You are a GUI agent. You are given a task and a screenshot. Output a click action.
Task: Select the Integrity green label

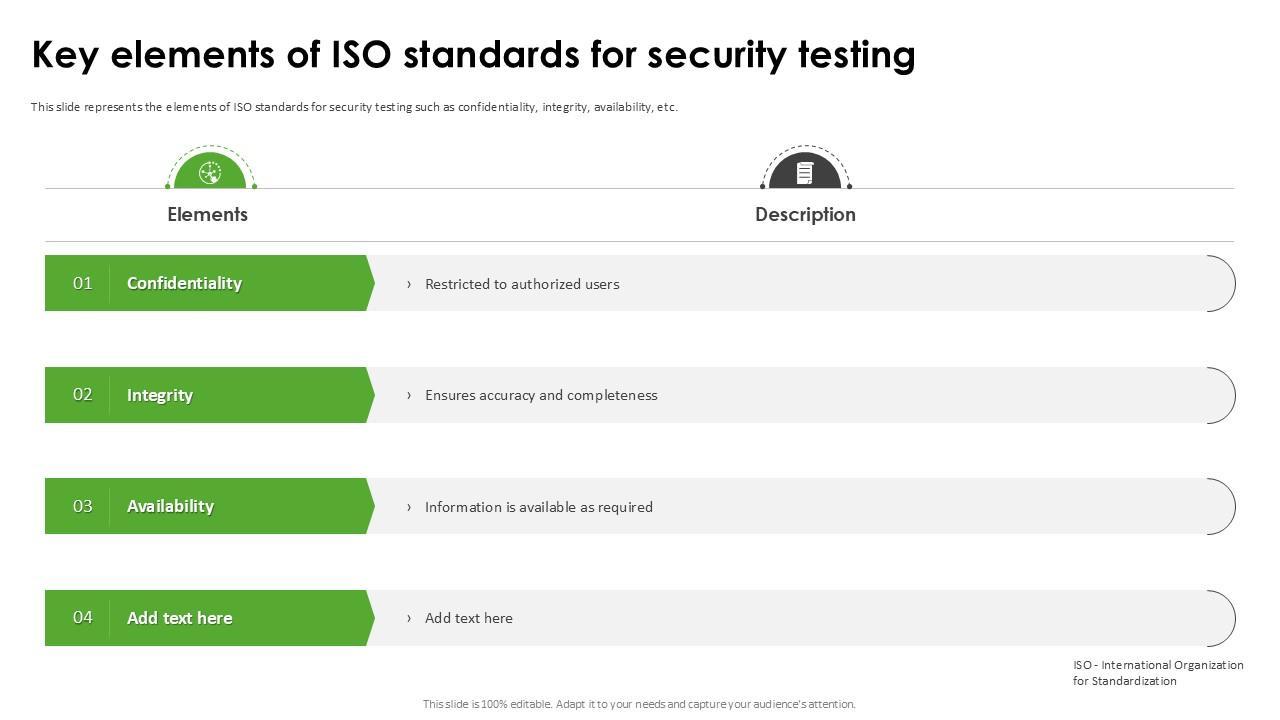160,395
